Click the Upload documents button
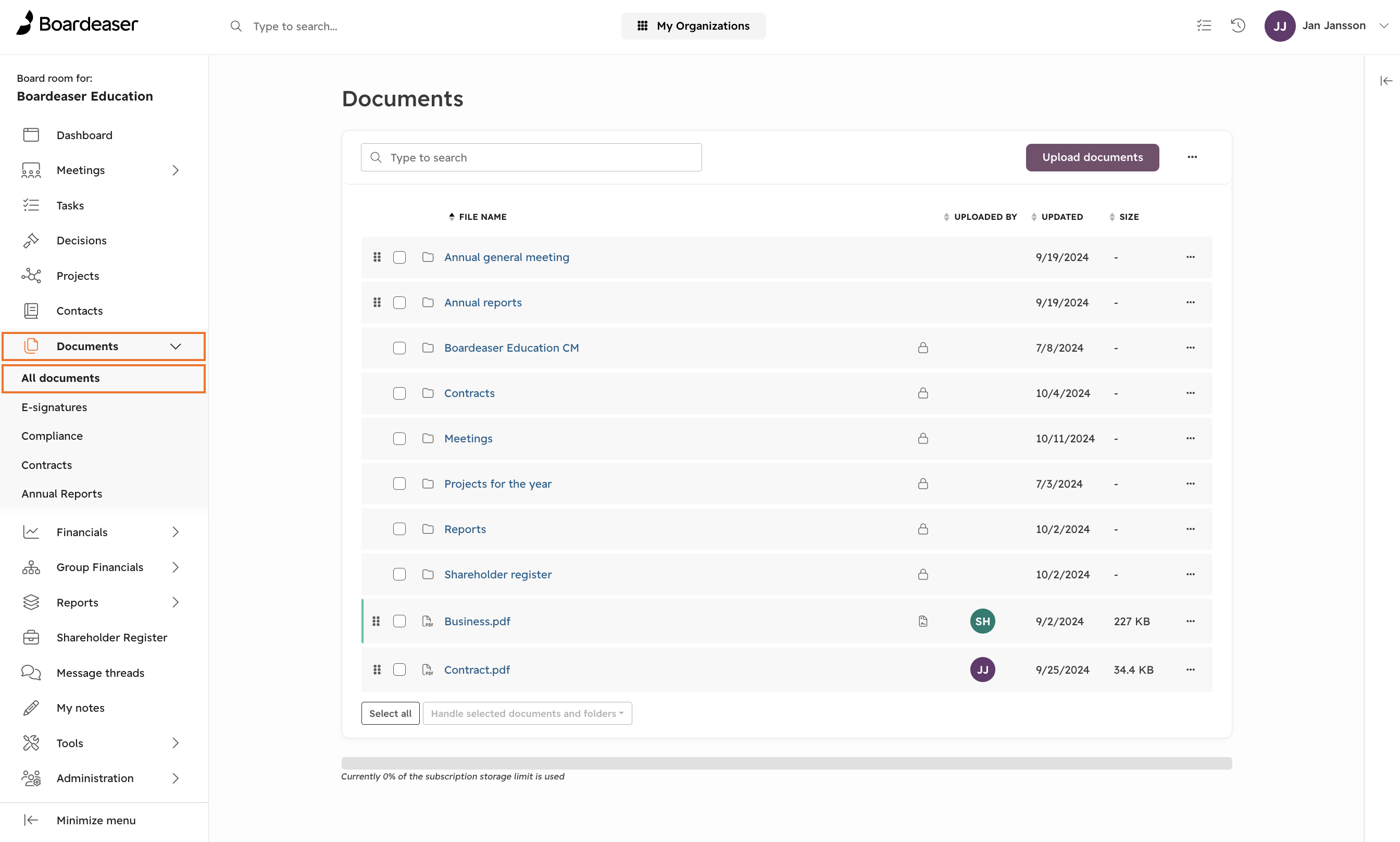Screen dimensions: 1400x842 tap(1092, 157)
